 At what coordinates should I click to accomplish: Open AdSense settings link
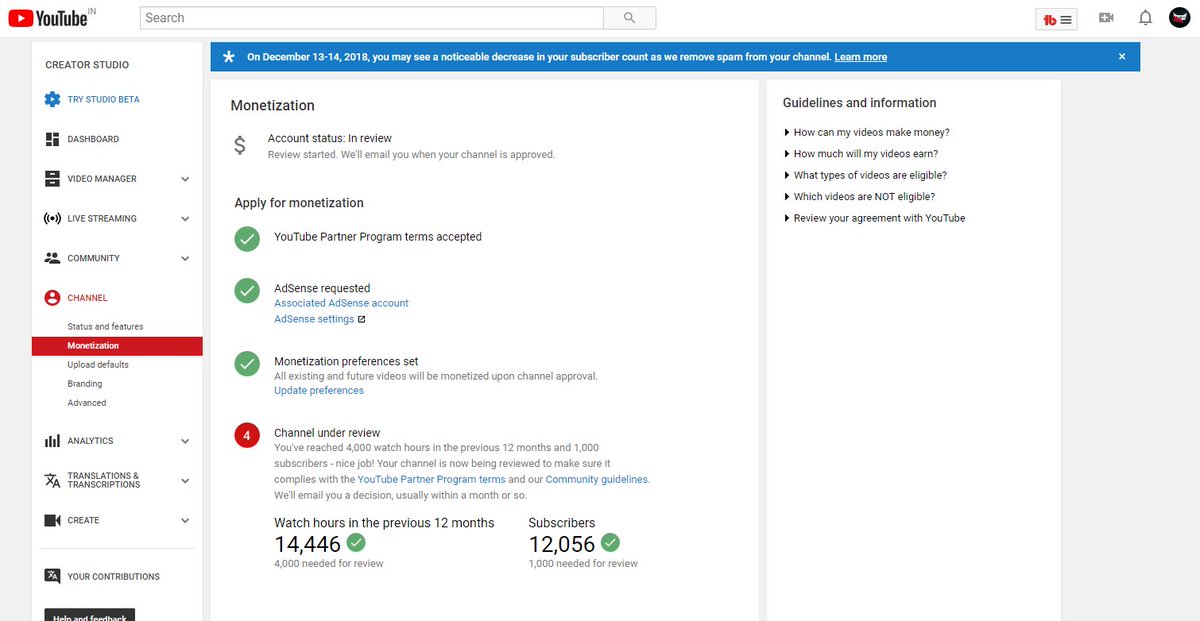314,320
